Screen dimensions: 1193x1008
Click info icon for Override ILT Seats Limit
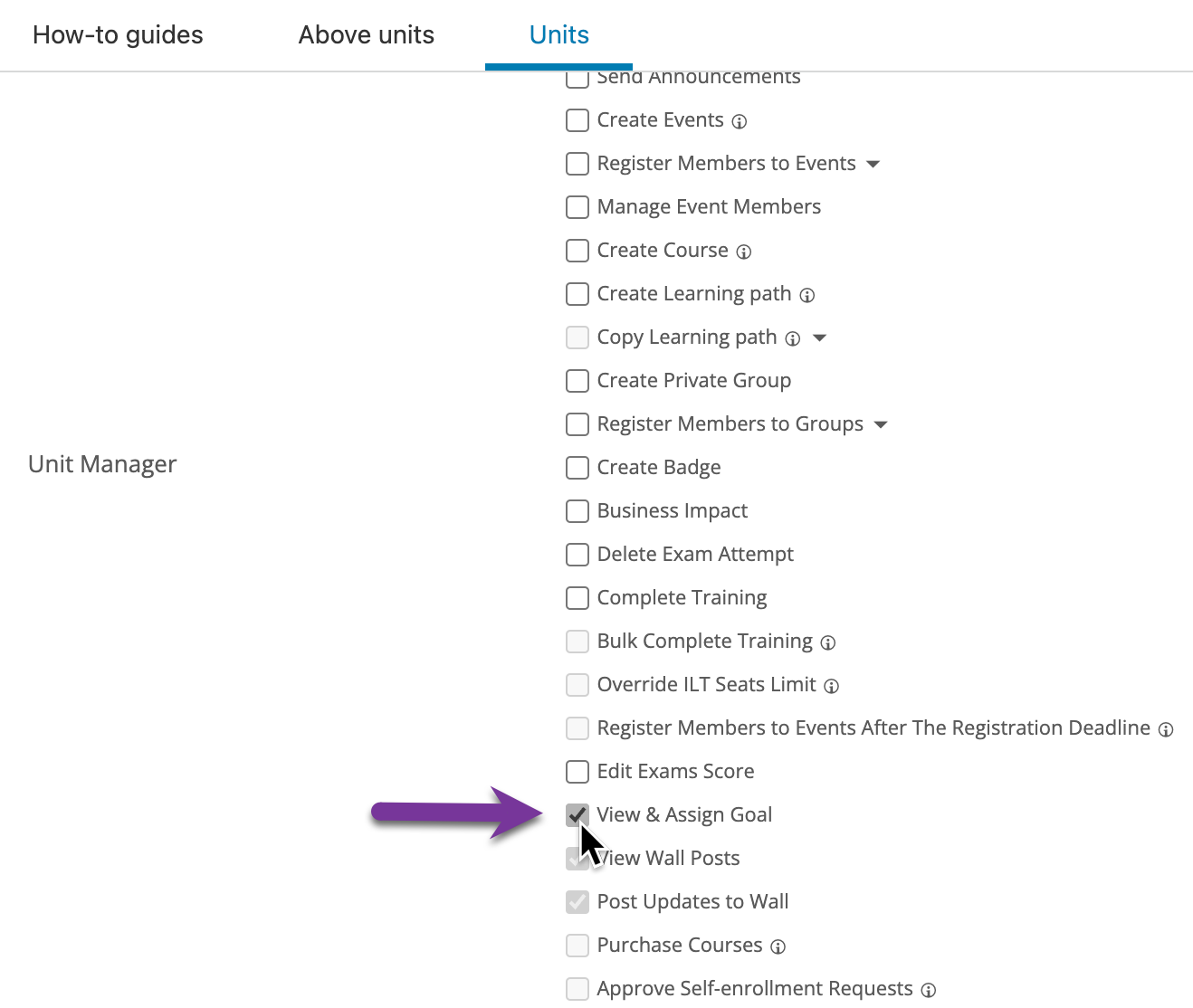tap(832, 686)
